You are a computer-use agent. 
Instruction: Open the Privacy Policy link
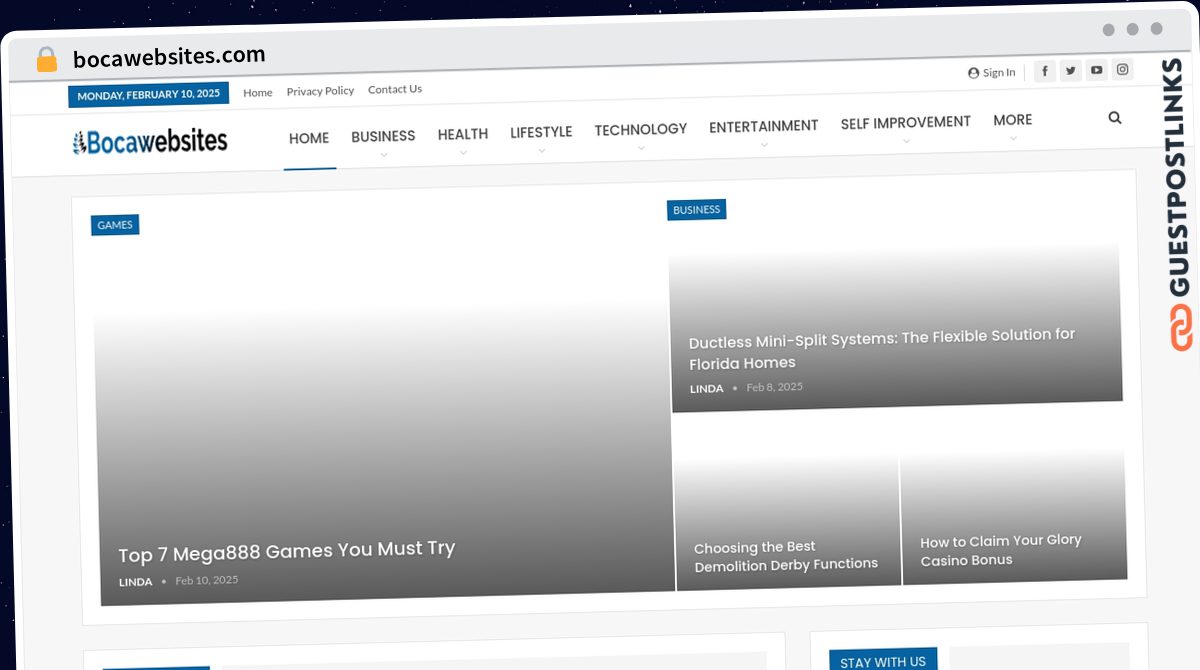320,91
